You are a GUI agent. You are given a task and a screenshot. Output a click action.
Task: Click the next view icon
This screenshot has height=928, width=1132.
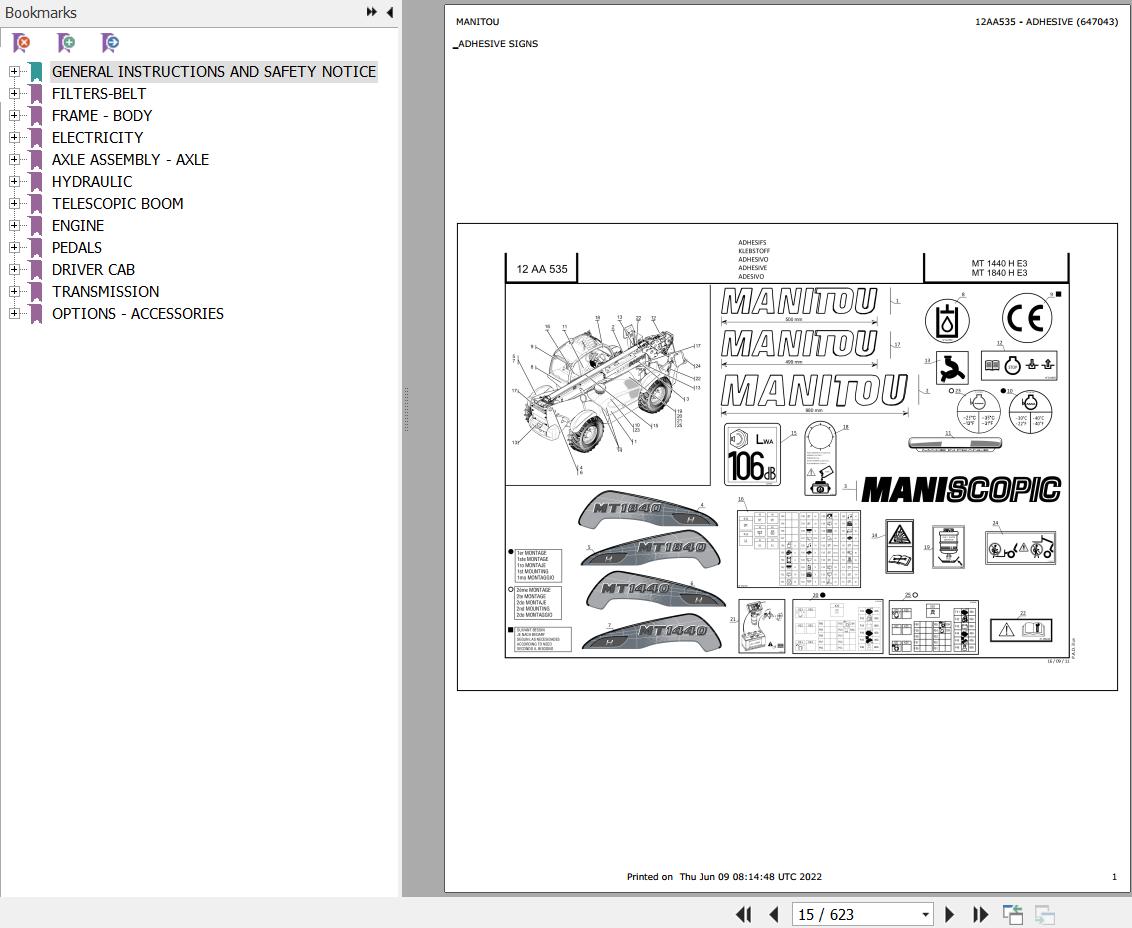pos(1045,914)
